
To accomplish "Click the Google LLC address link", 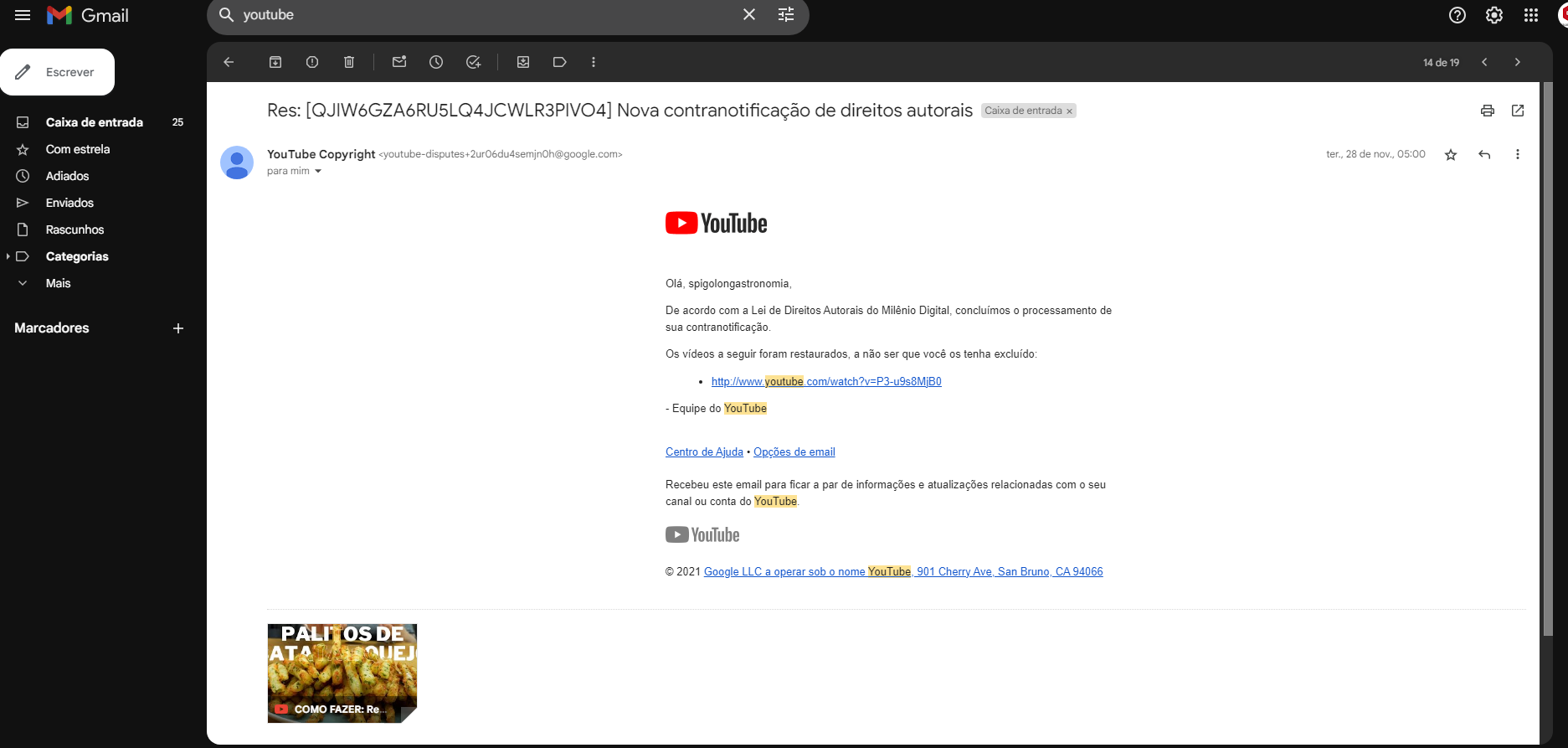I will pyautogui.click(x=903, y=571).
